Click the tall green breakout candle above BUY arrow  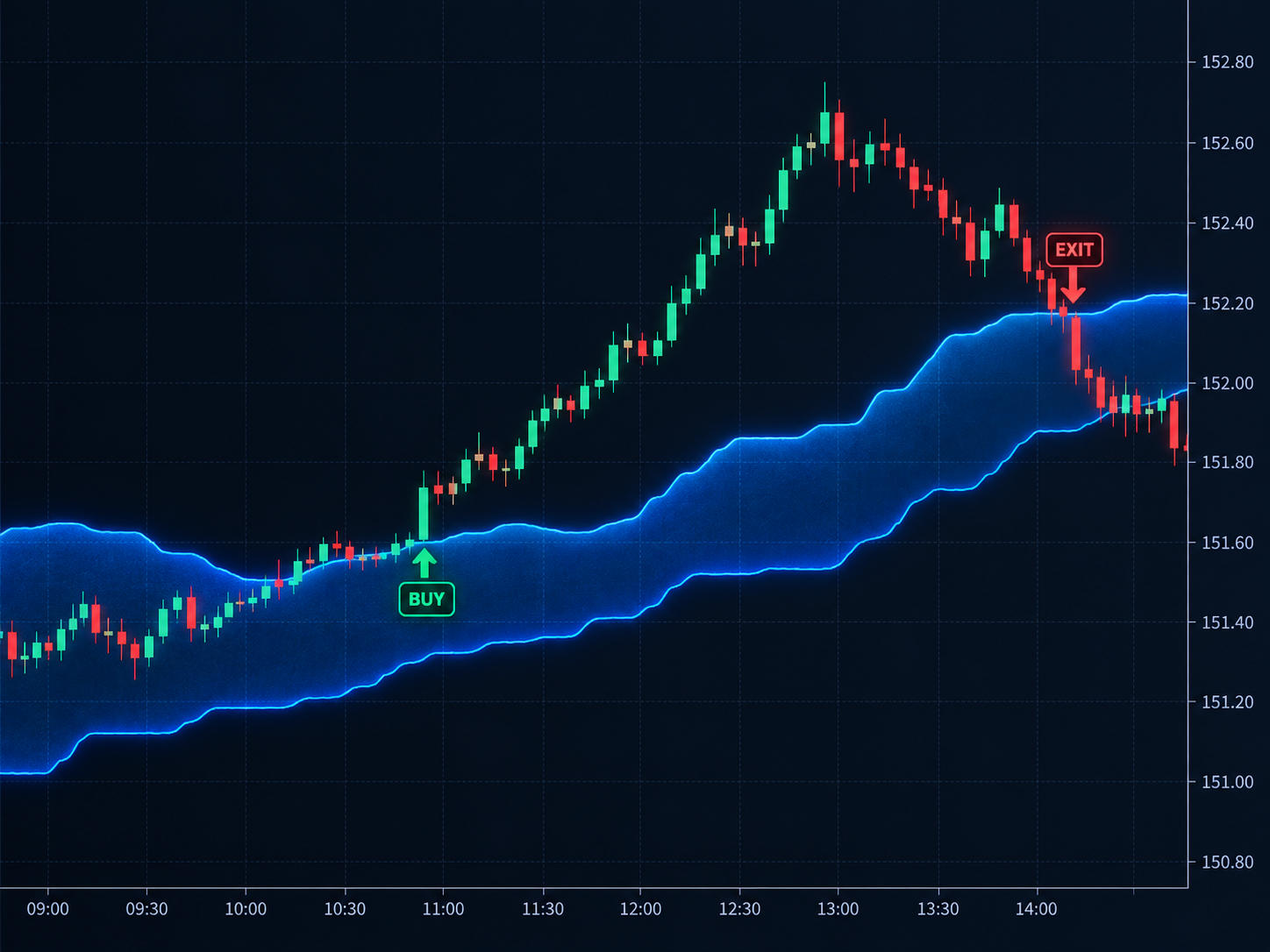(x=425, y=513)
